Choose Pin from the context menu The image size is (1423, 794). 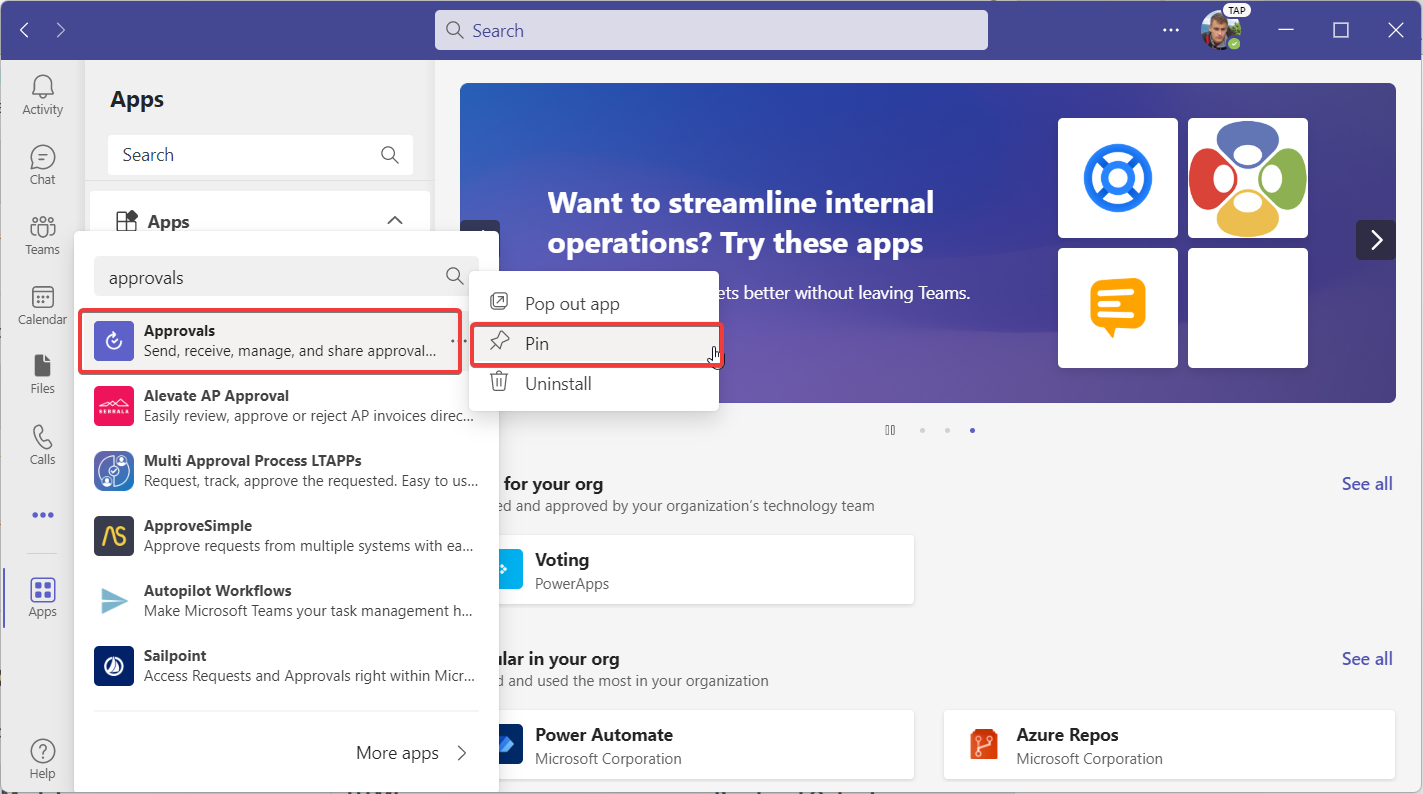click(594, 343)
